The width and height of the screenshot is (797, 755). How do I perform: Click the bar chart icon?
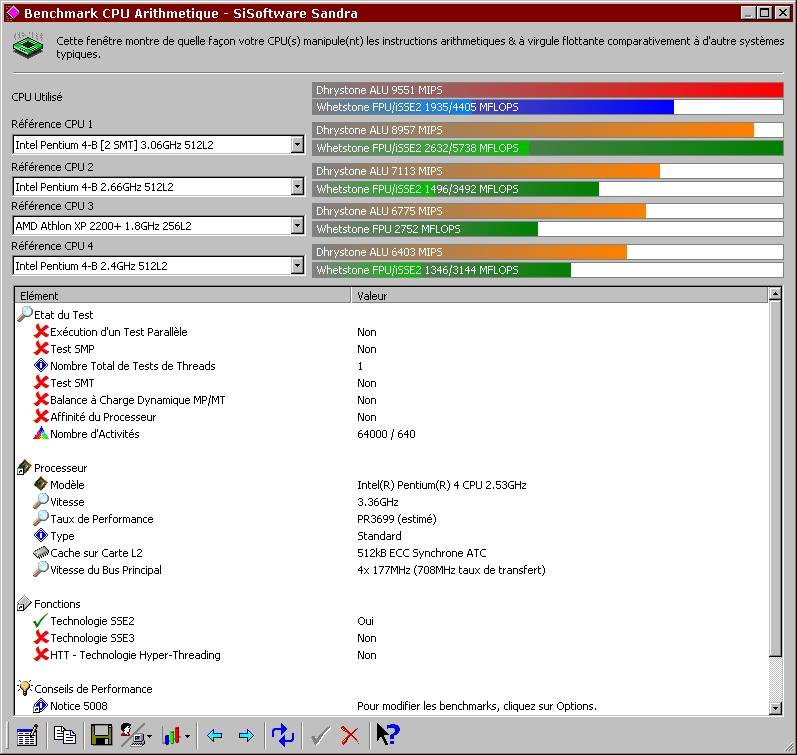171,735
